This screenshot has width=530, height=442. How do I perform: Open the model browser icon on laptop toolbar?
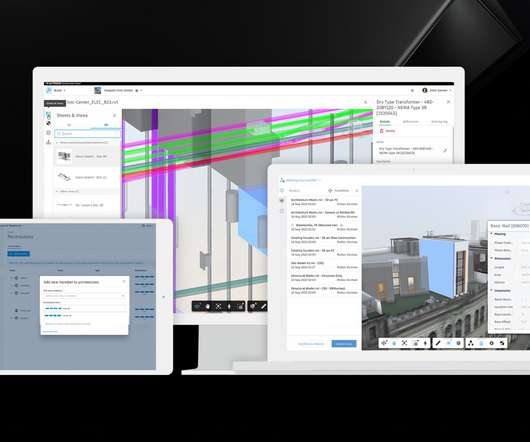[470, 343]
